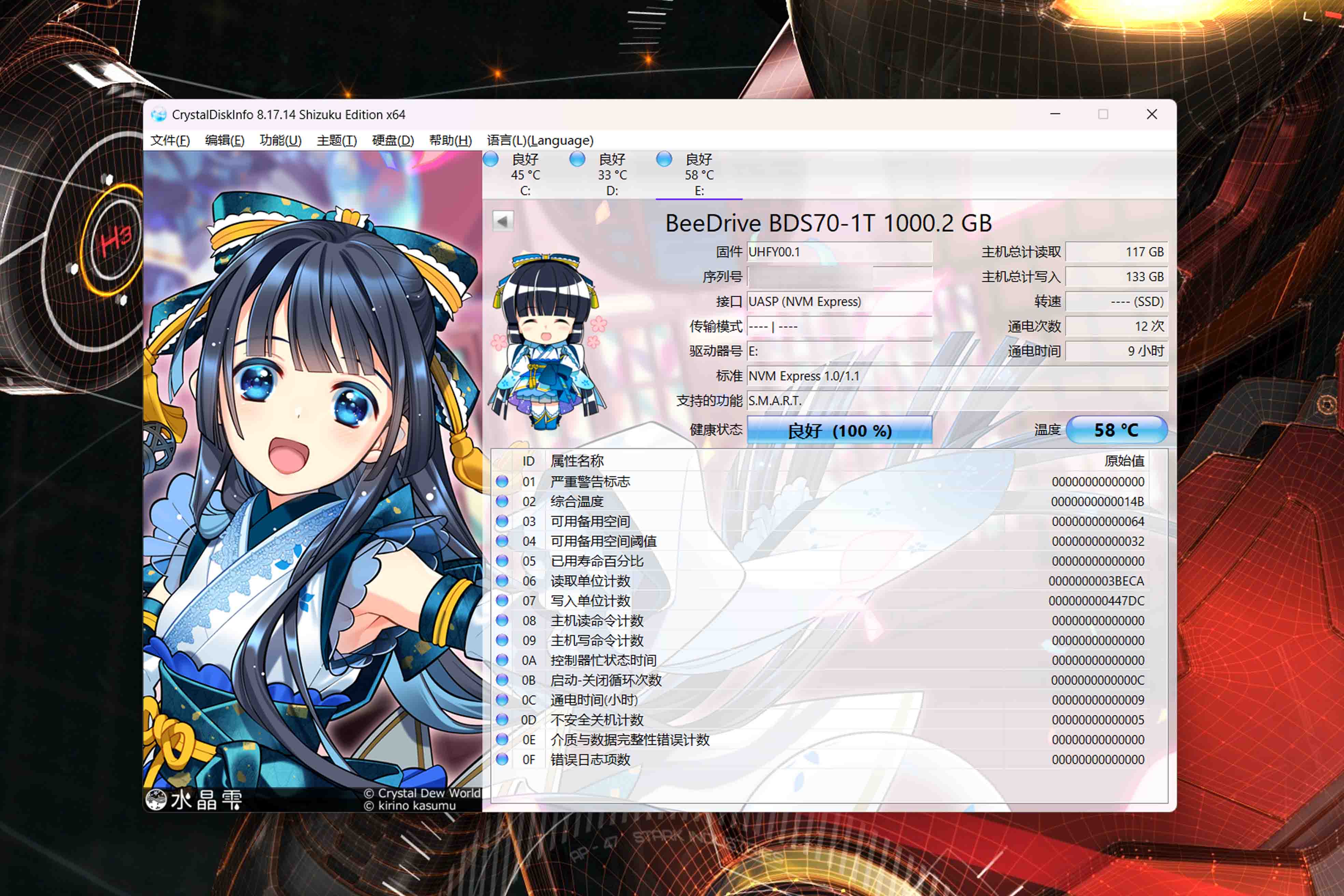Click the transfer mode field ---- | ----
Image resolution: width=1344 pixels, height=896 pixels.
click(839, 326)
